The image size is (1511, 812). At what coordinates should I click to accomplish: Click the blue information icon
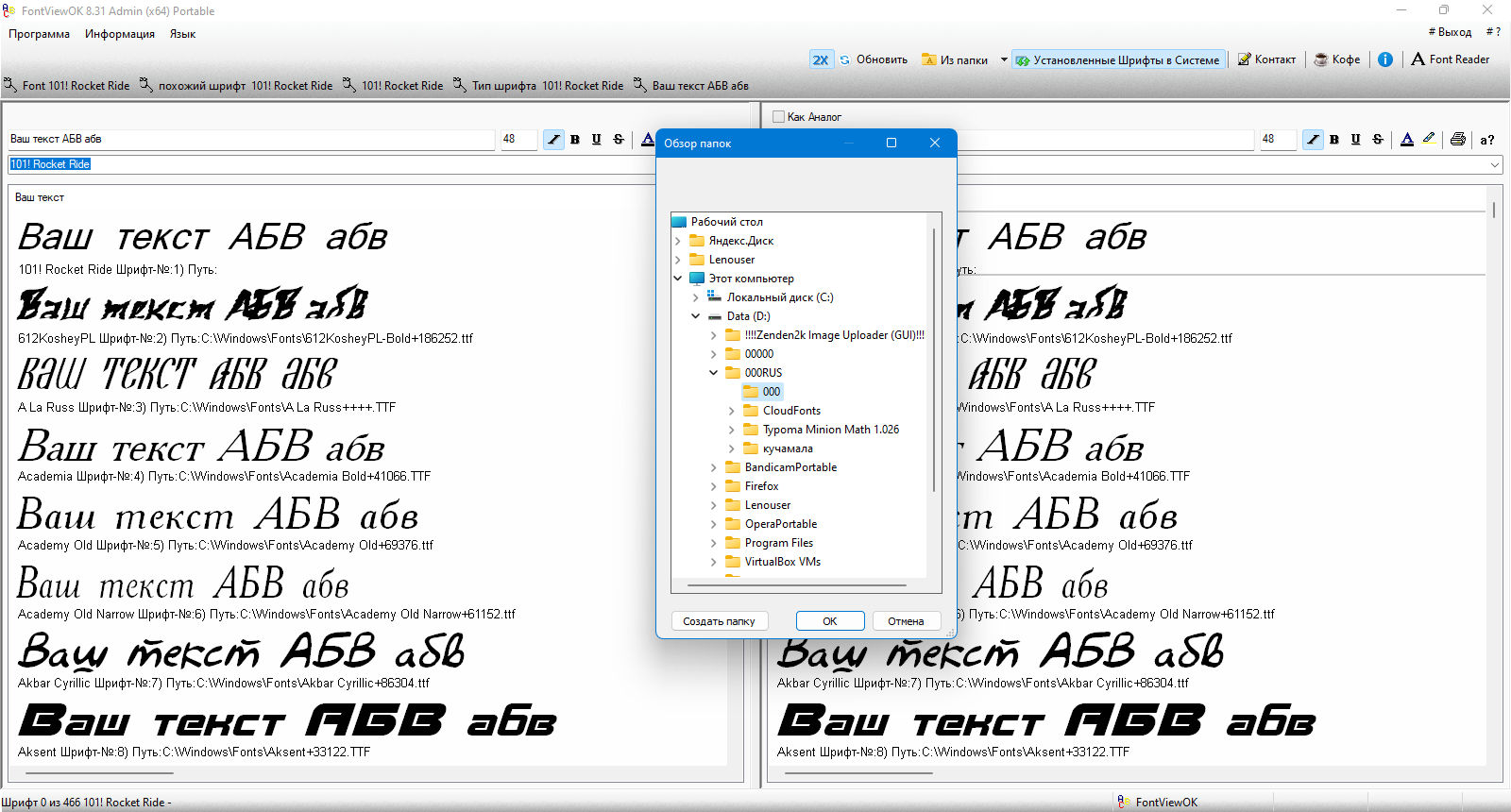(1385, 59)
